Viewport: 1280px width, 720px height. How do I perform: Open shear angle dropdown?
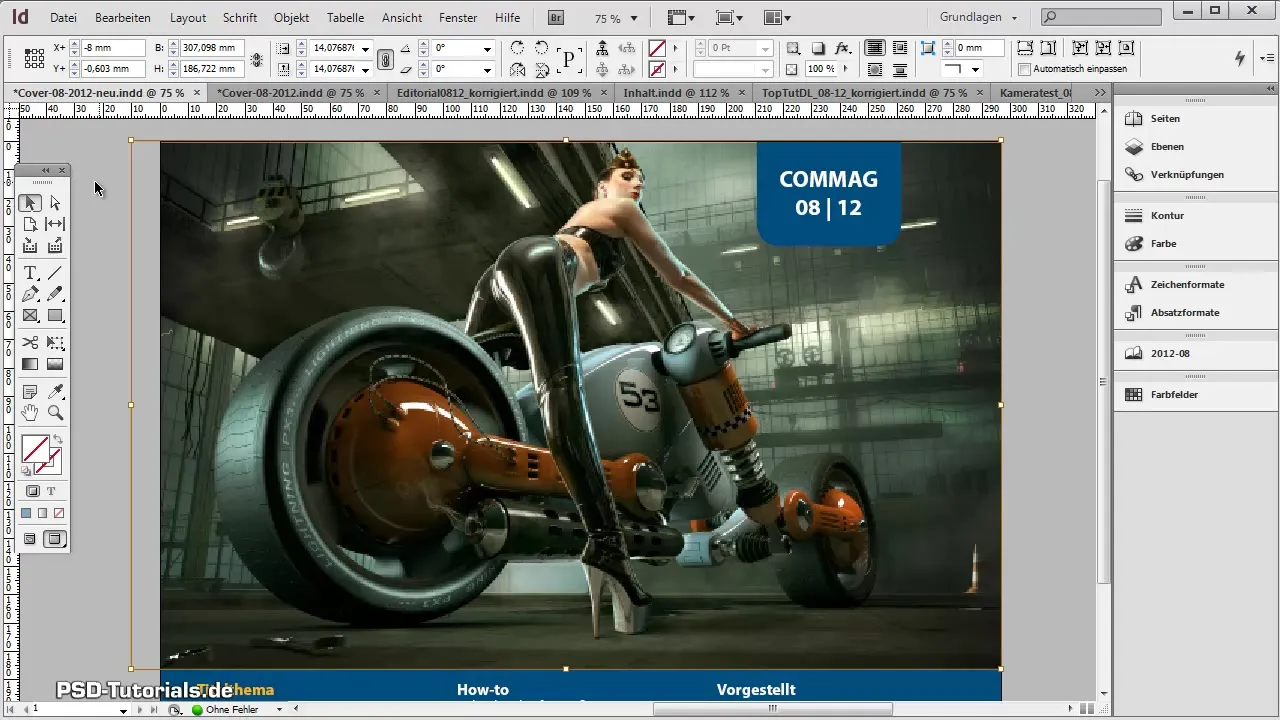(x=486, y=70)
